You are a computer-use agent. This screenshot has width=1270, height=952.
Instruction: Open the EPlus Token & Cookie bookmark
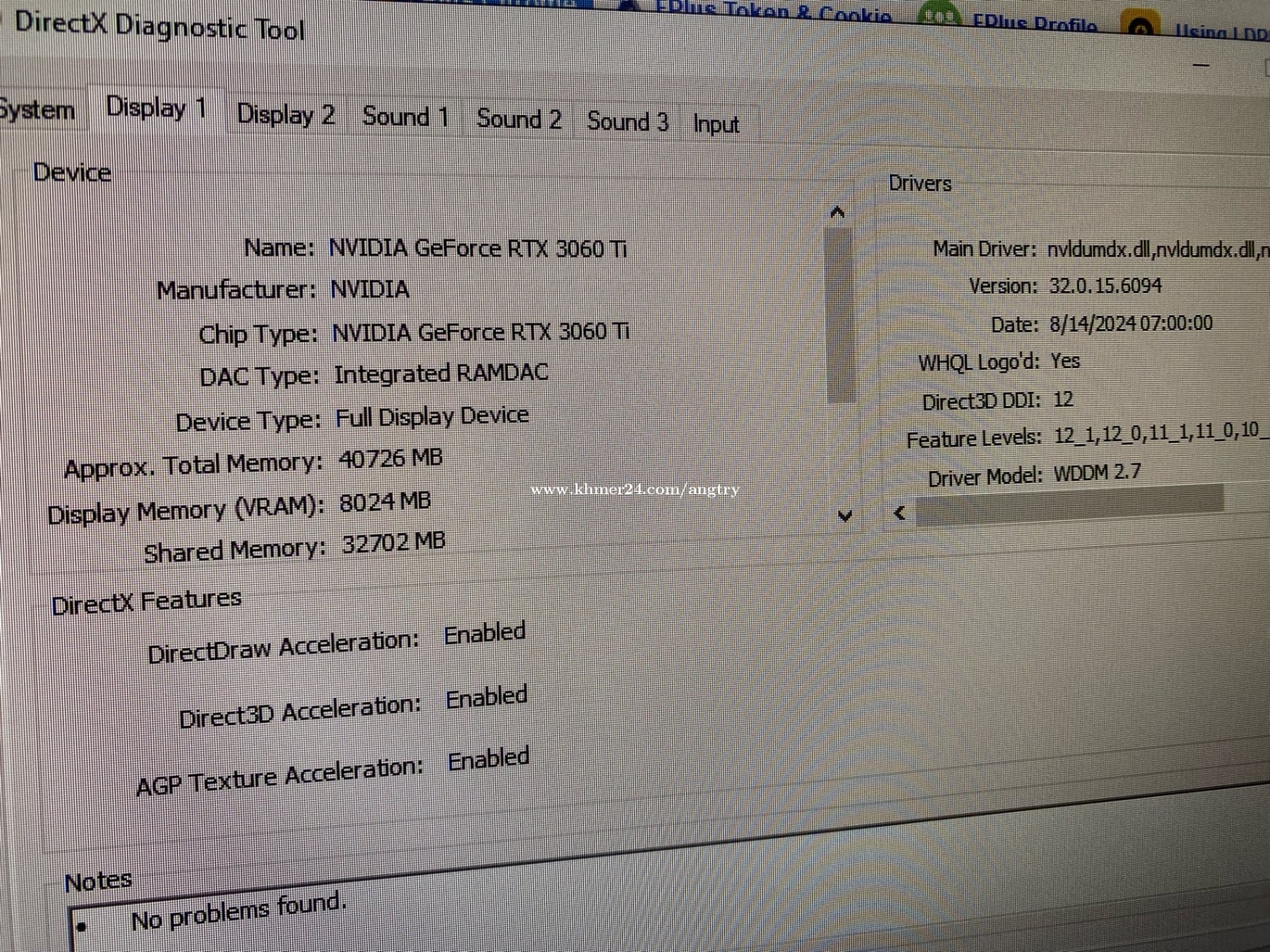pos(772,12)
